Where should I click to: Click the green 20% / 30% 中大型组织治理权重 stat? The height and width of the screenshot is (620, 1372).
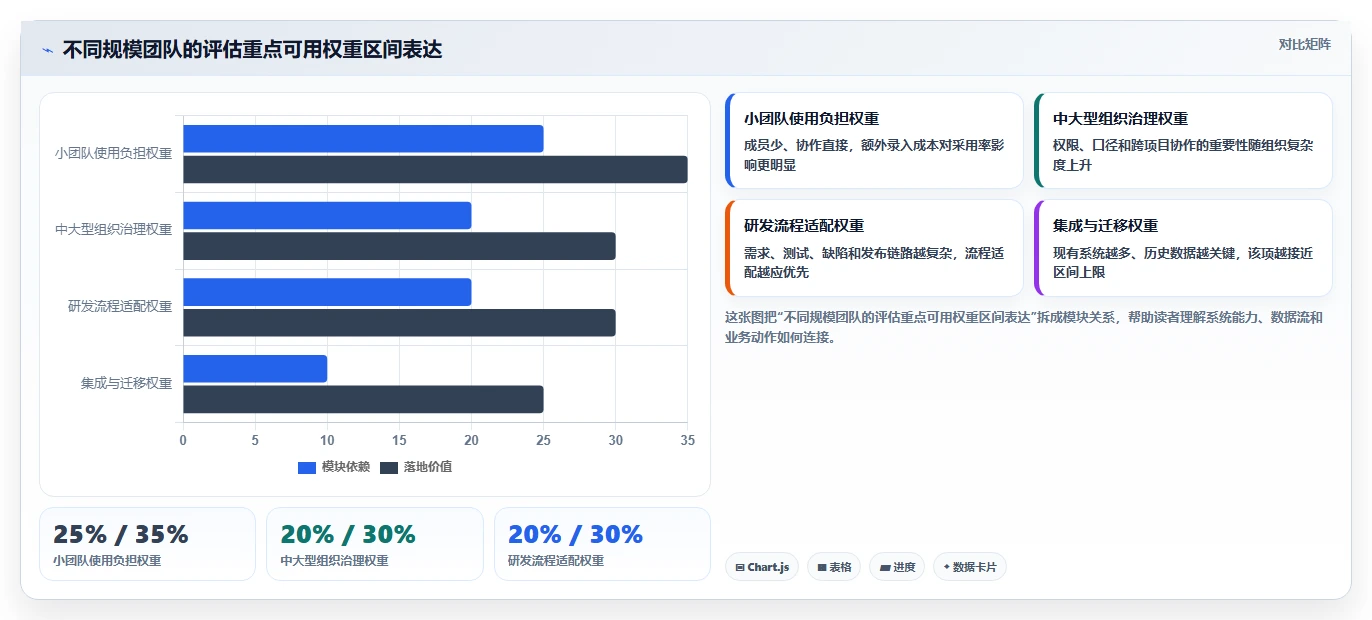[x=374, y=544]
